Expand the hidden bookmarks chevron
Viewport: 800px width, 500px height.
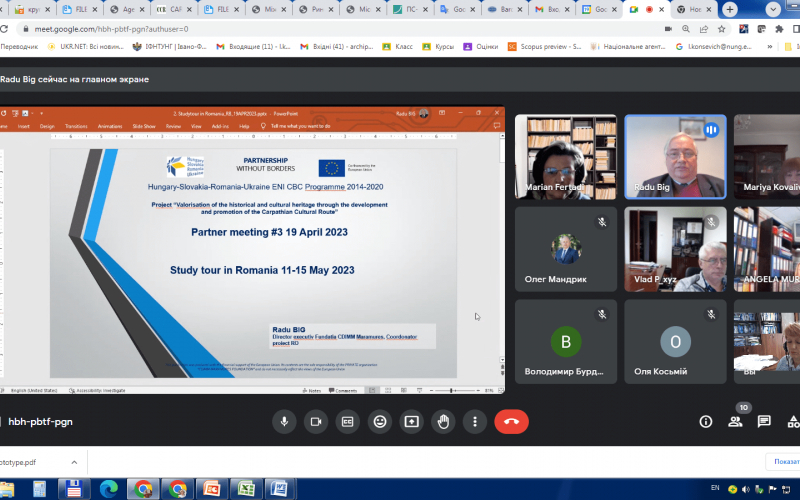pos(769,46)
